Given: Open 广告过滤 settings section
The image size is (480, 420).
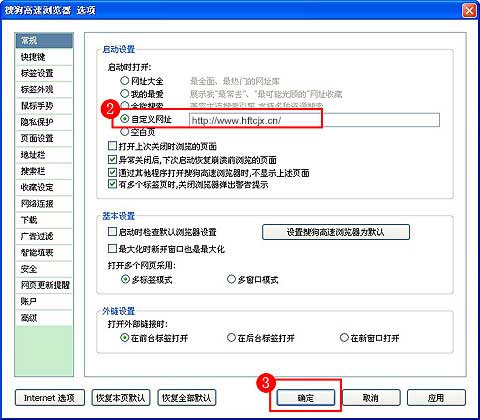Looking at the screenshot, I should pos(44,236).
